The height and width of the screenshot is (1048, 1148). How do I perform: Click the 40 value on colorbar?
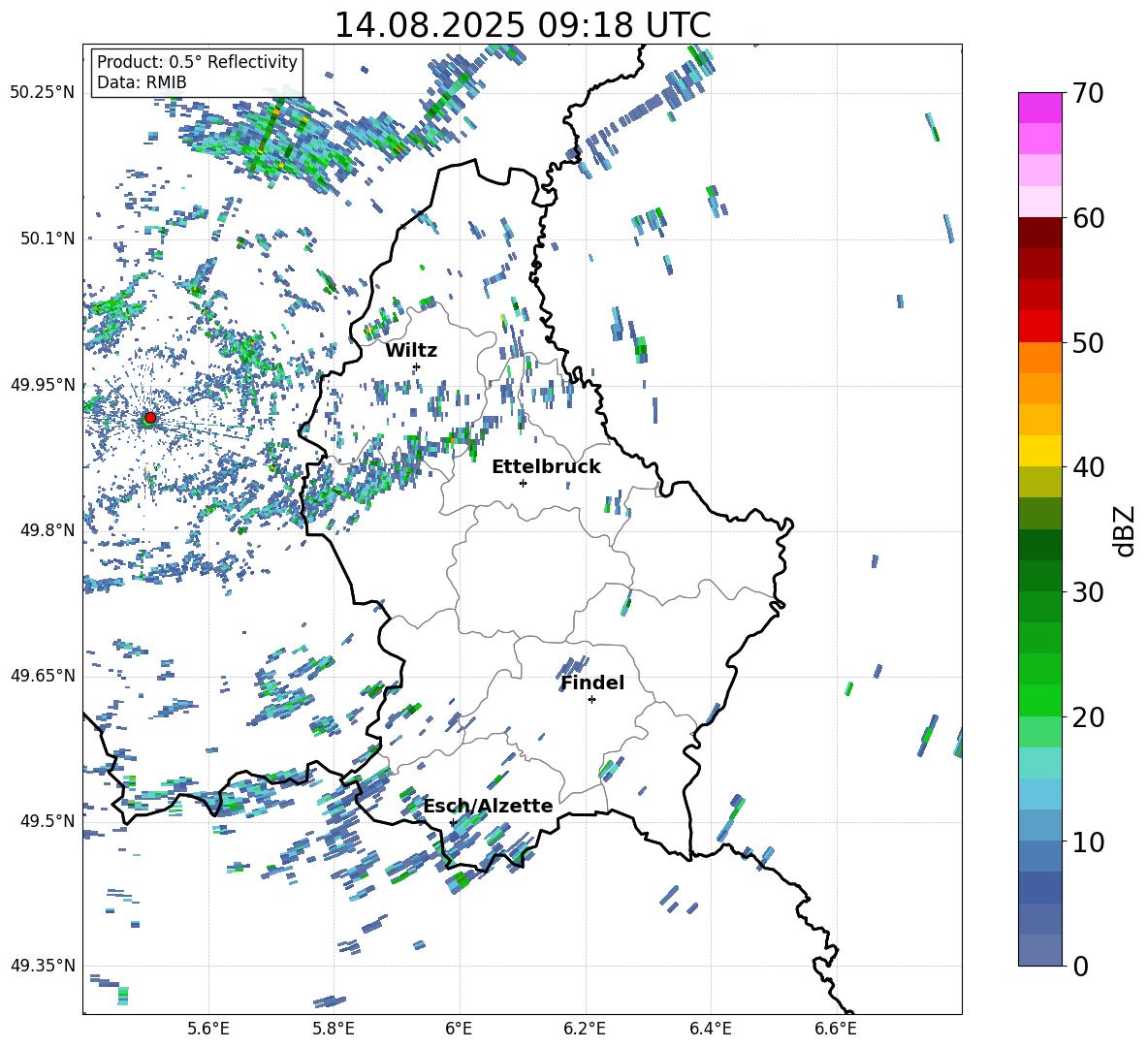(x=1087, y=467)
